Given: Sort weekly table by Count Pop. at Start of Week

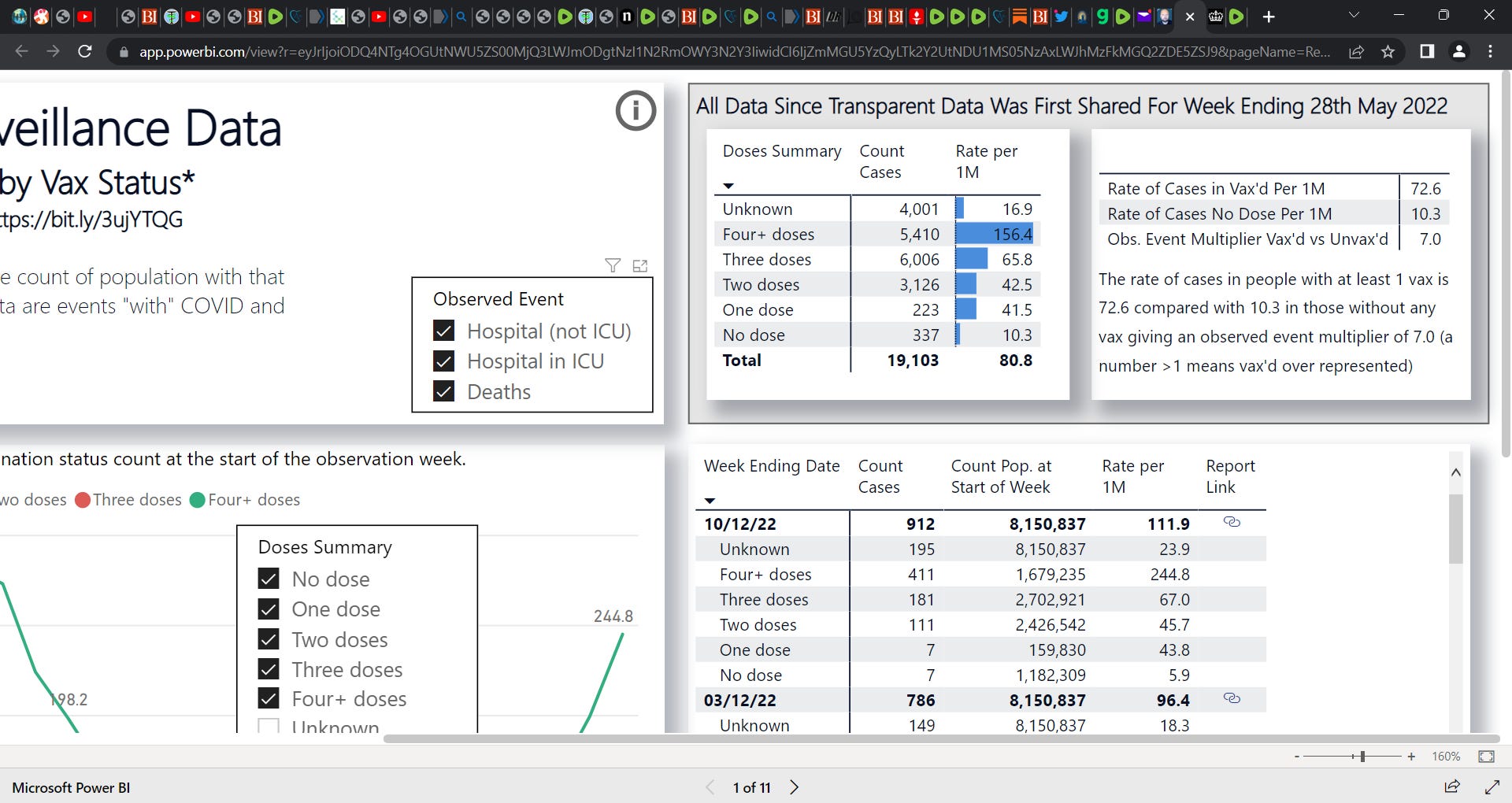Looking at the screenshot, I should tap(1001, 476).
